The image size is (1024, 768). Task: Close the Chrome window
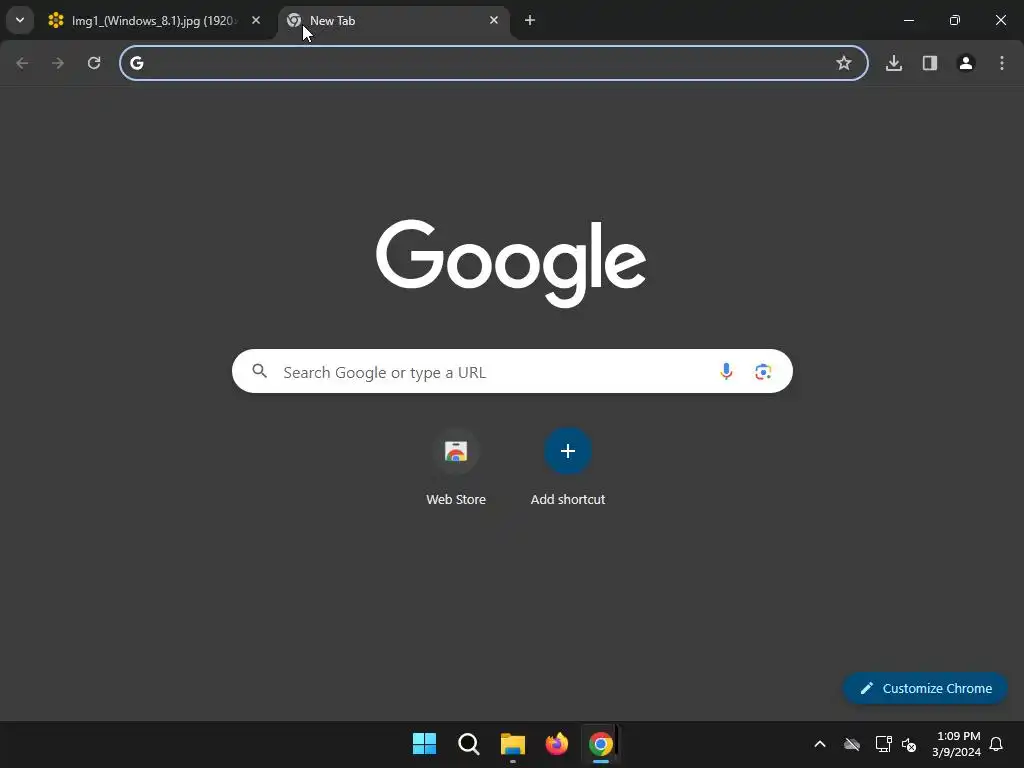coord(1000,20)
